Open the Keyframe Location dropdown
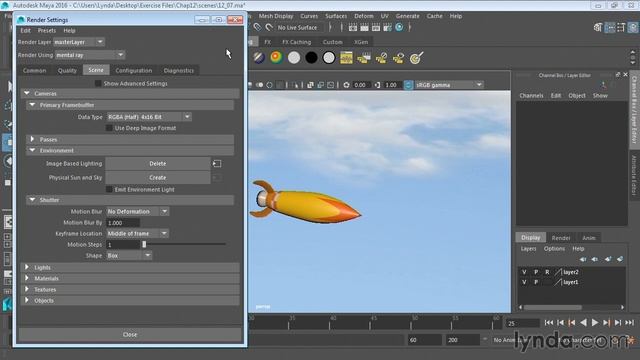This screenshot has width=640, height=360. (x=138, y=233)
